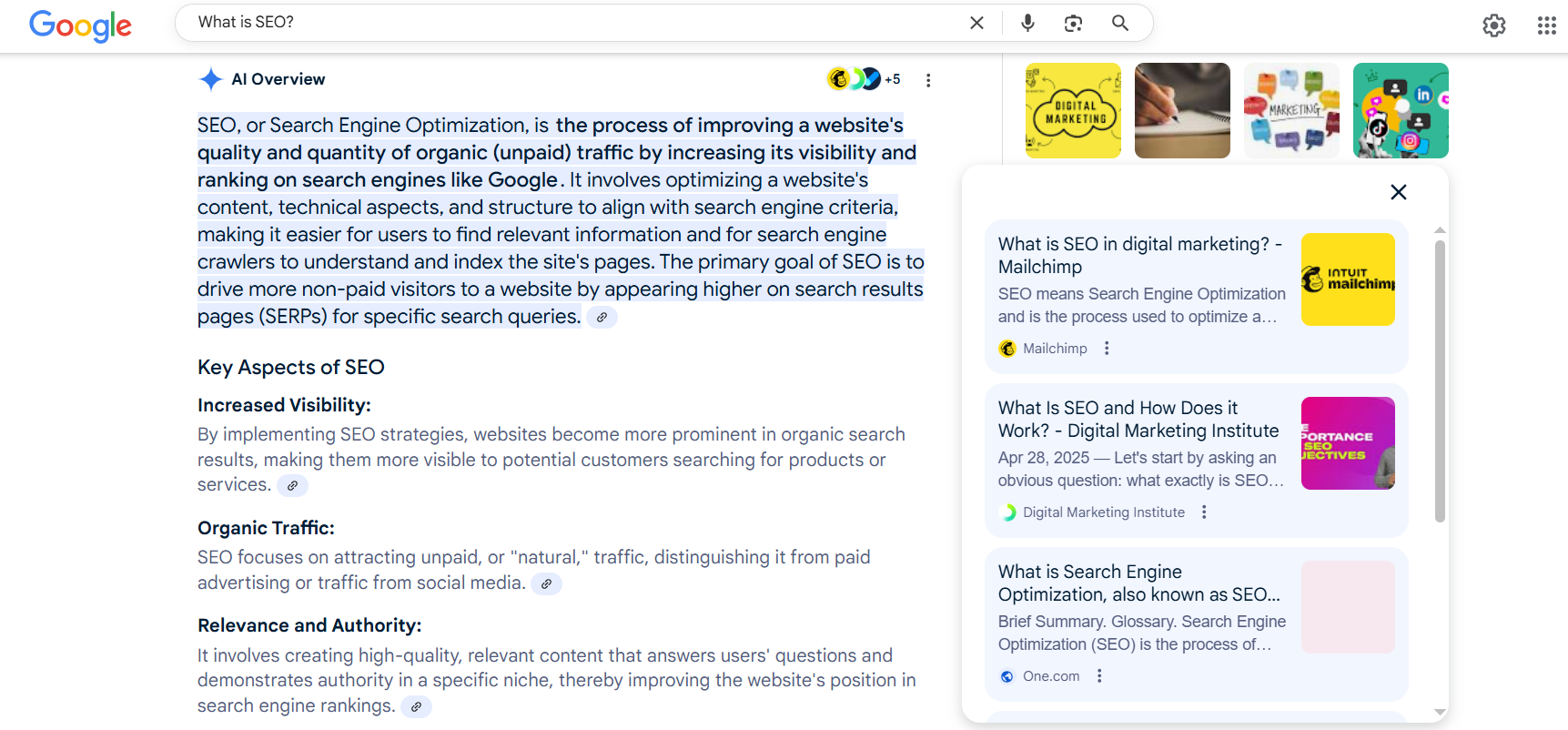This screenshot has height=730, width=1568.
Task: Open Google settings gear
Action: (1494, 25)
